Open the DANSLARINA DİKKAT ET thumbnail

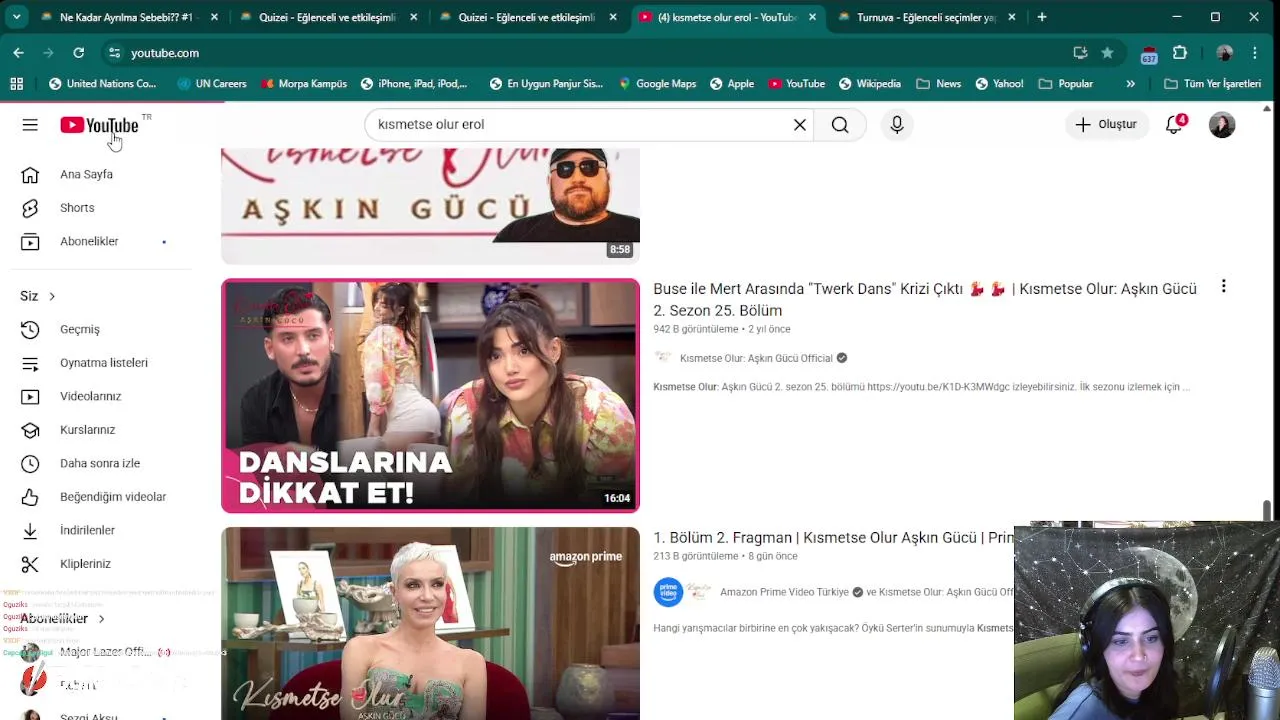(x=430, y=396)
